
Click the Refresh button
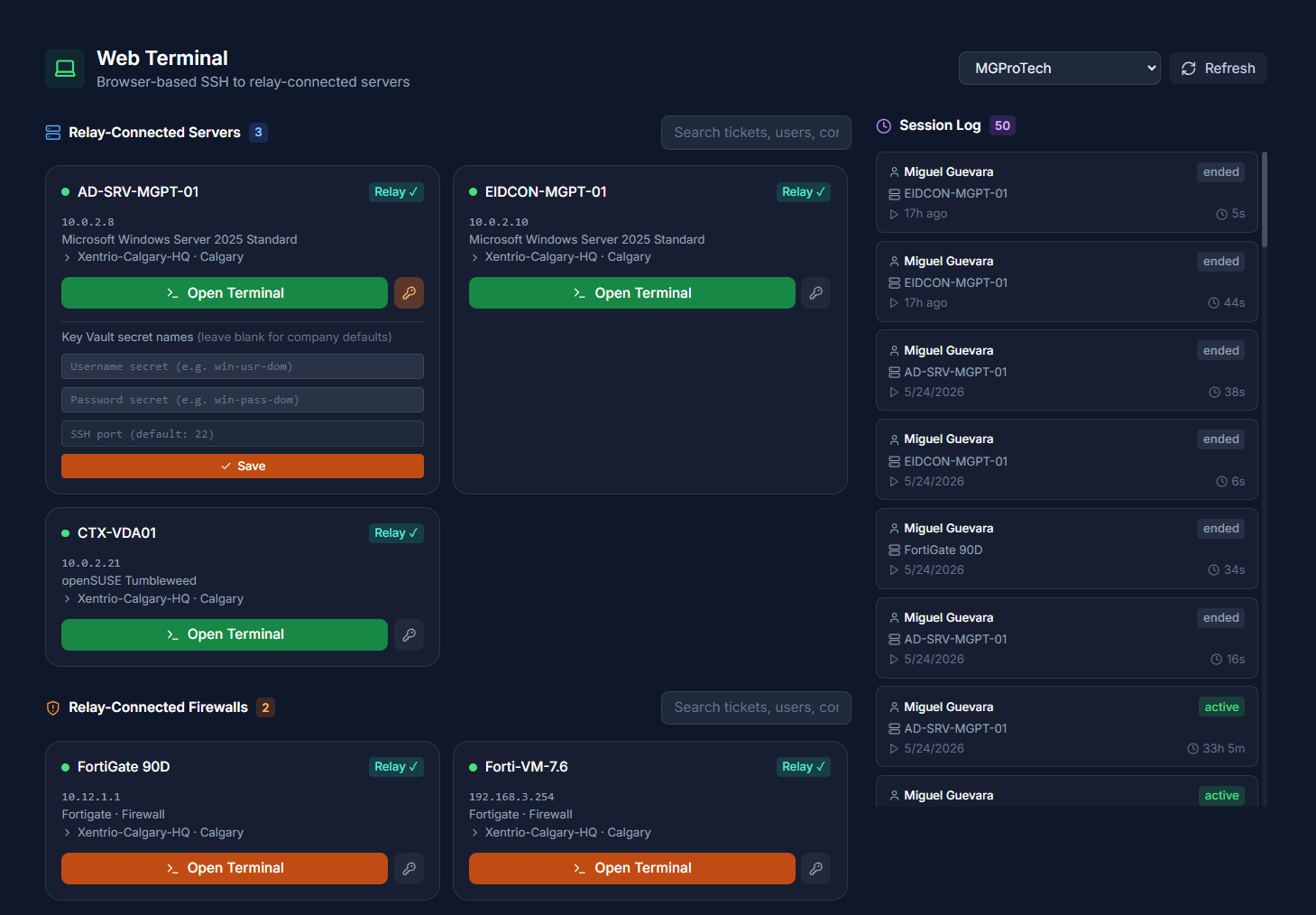pyautogui.click(x=1218, y=69)
